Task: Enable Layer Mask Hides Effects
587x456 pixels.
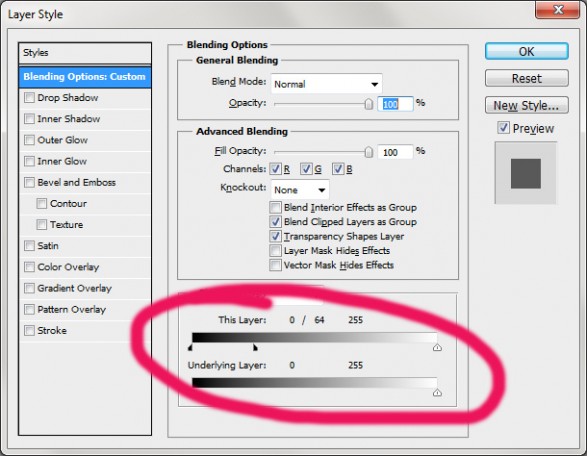Action: [275, 250]
